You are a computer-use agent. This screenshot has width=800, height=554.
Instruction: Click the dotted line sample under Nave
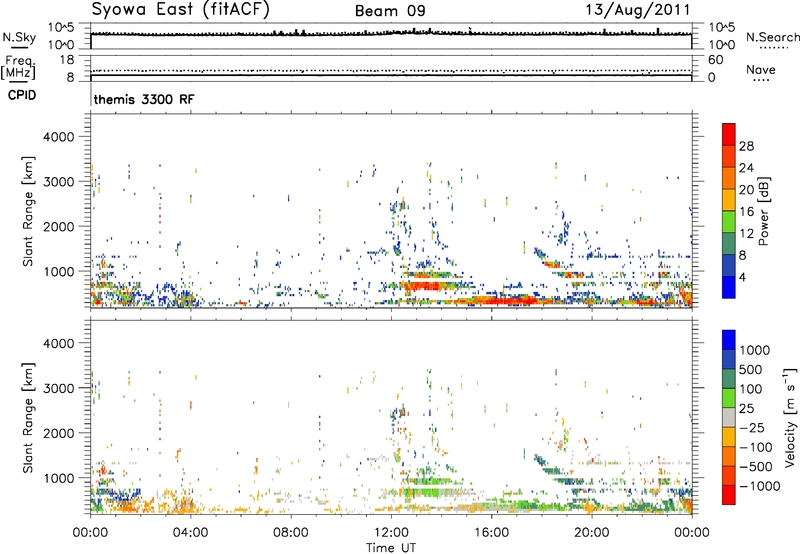point(761,80)
